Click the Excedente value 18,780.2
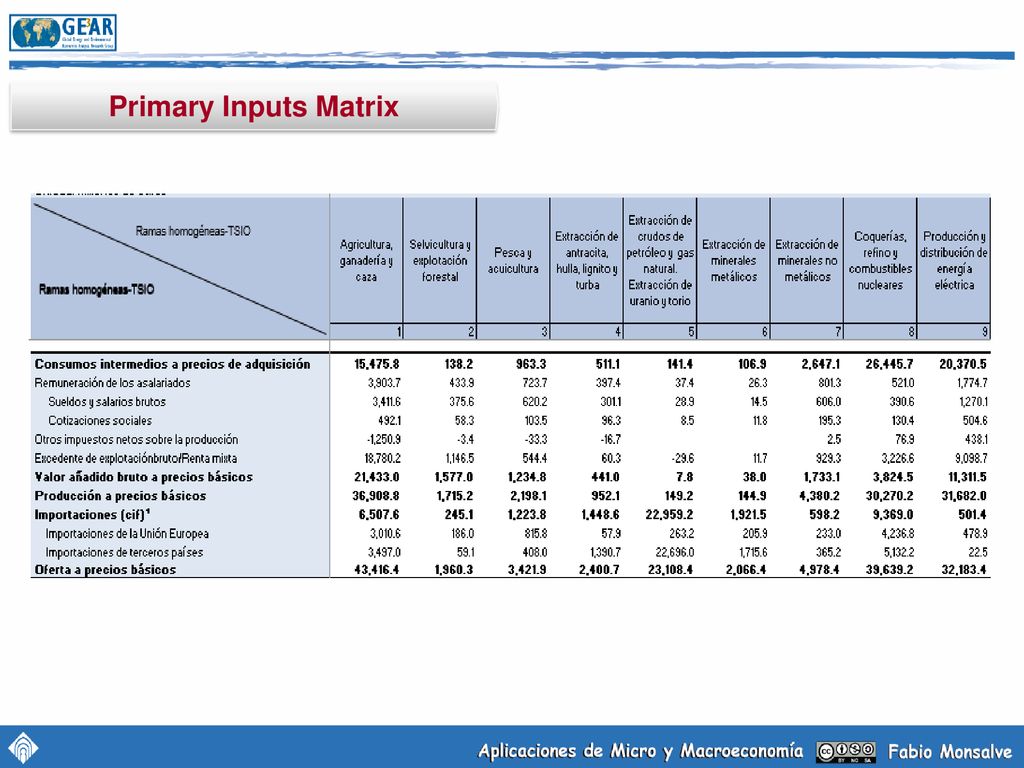1024x768 pixels. pos(382,458)
